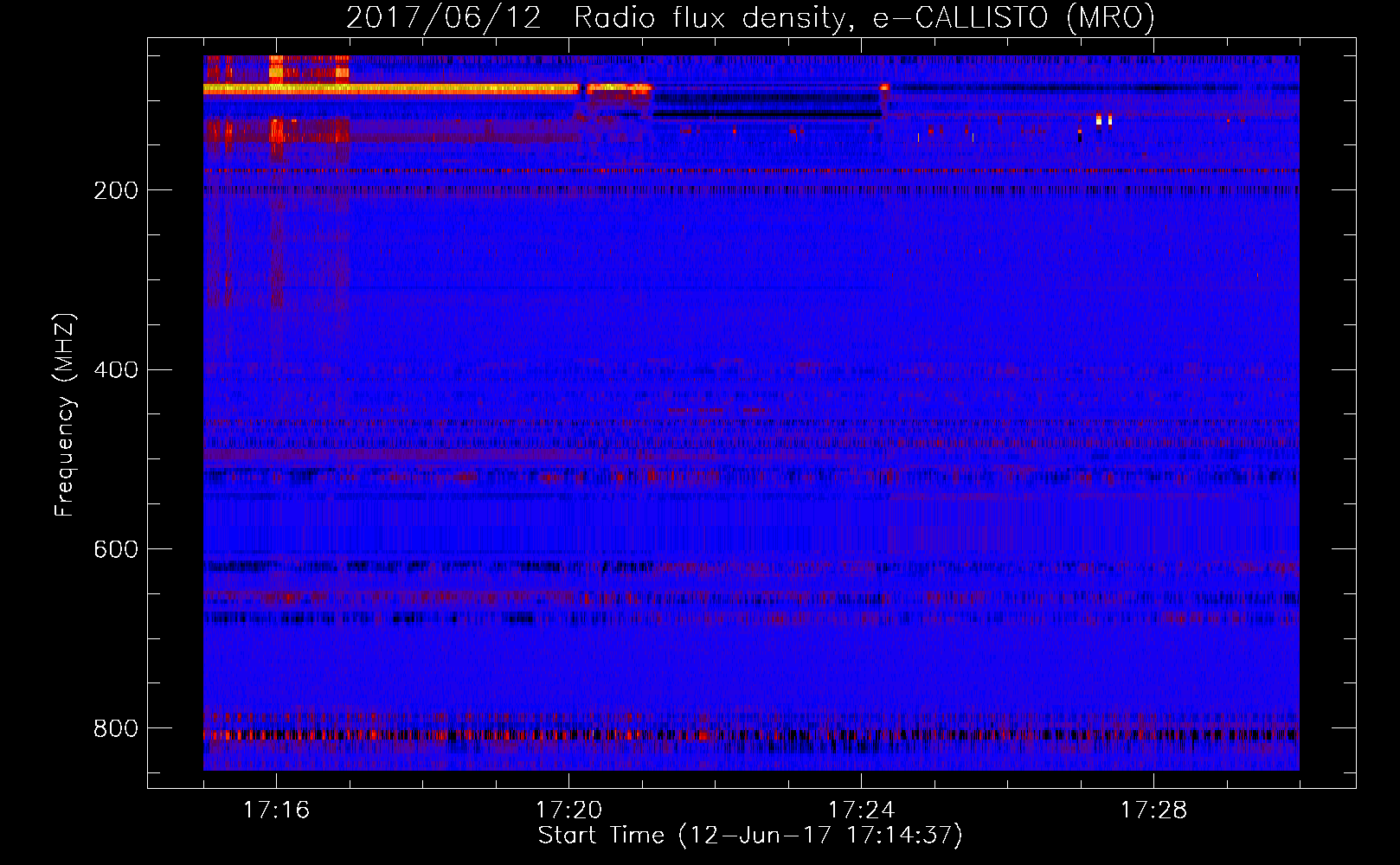Click the 800 frequency tick label

[x=116, y=728]
